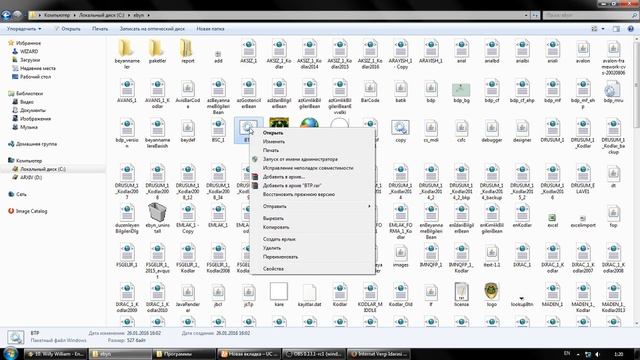The height and width of the screenshot is (360, 640).
Task: Click Записать на оптический диск
Action: pos(152,29)
